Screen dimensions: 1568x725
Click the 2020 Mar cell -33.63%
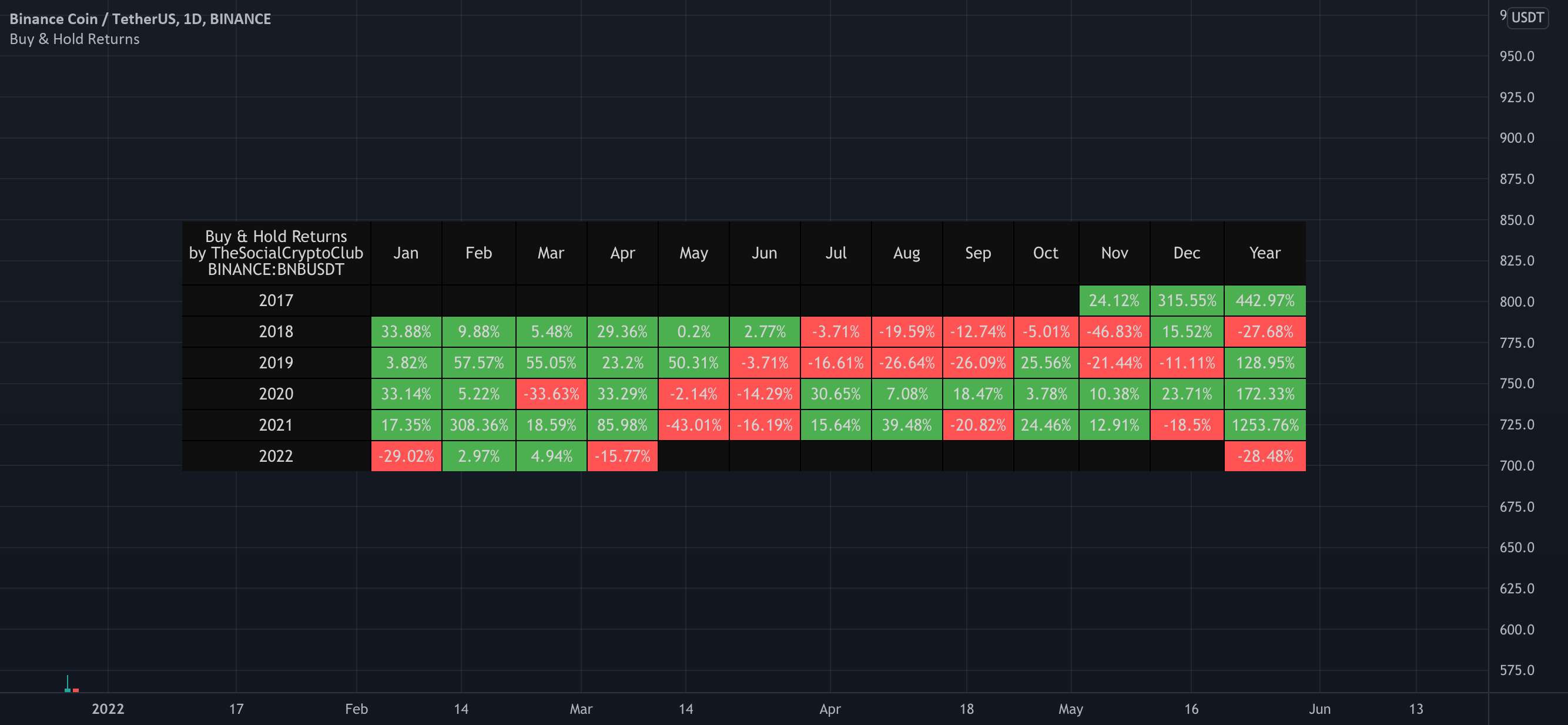(551, 394)
